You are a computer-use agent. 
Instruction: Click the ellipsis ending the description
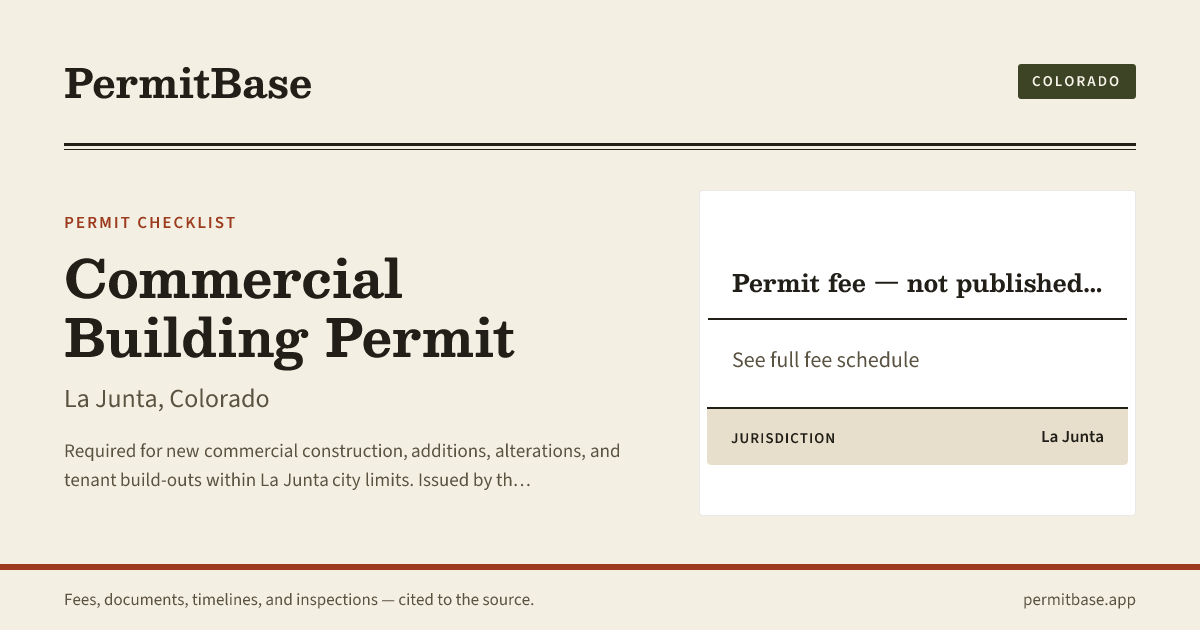tap(520, 481)
